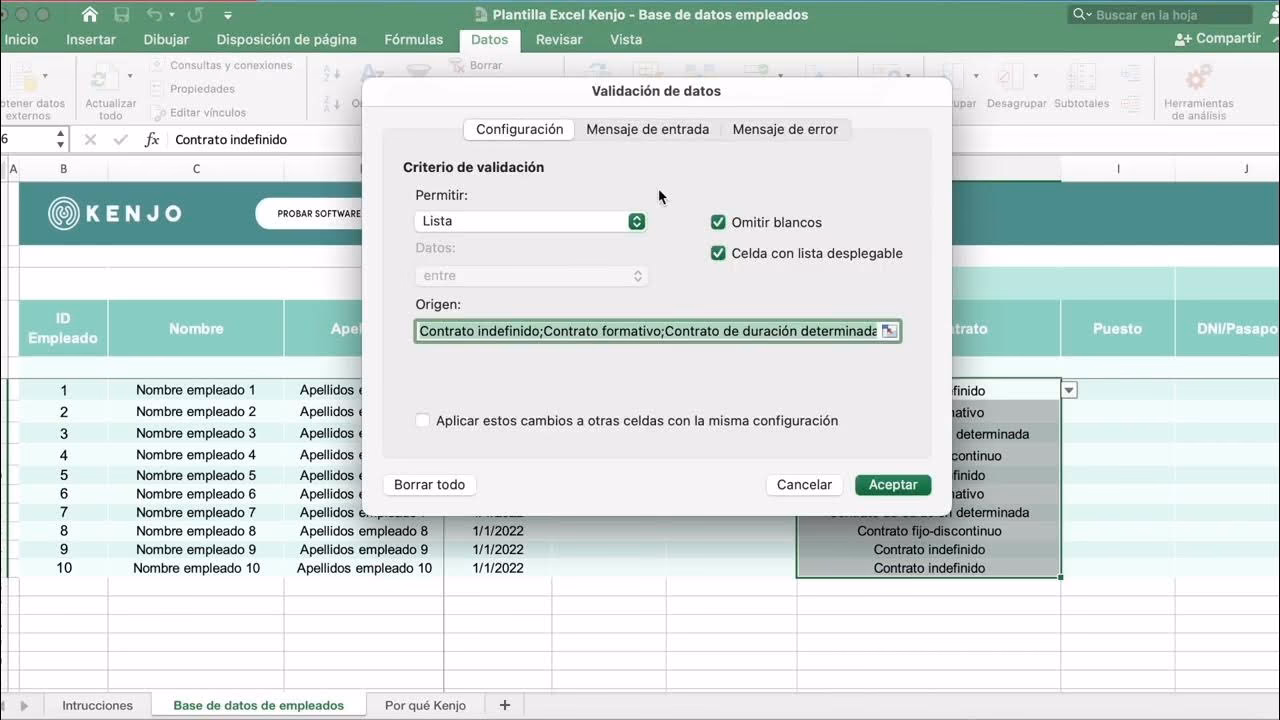Click column C header
This screenshot has width=1280, height=720.
(196, 169)
